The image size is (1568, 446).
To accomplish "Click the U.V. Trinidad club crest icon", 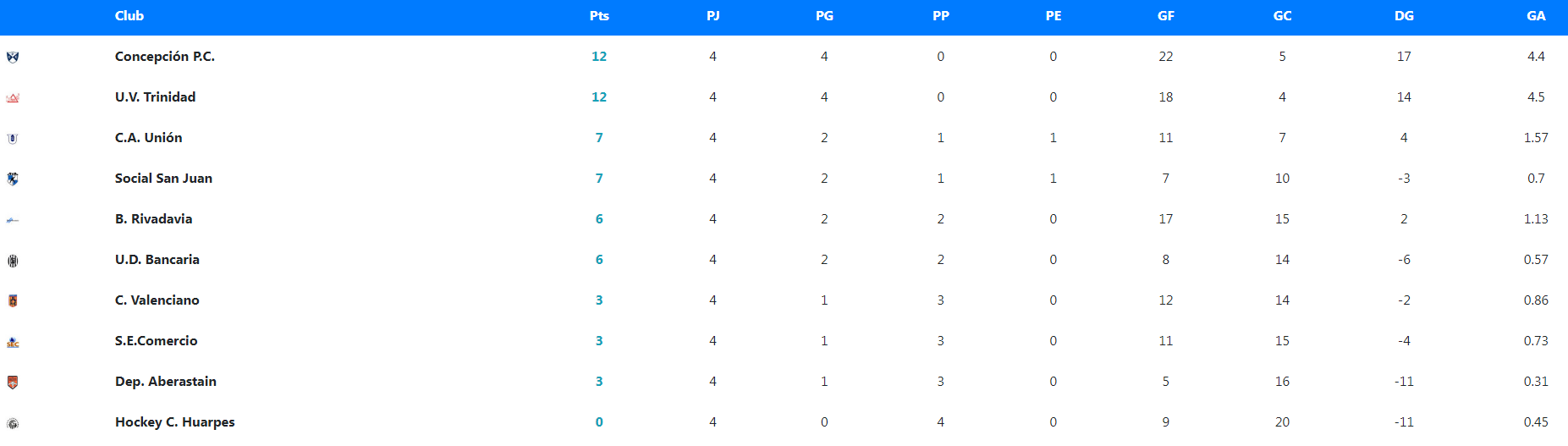I will tap(13, 98).
